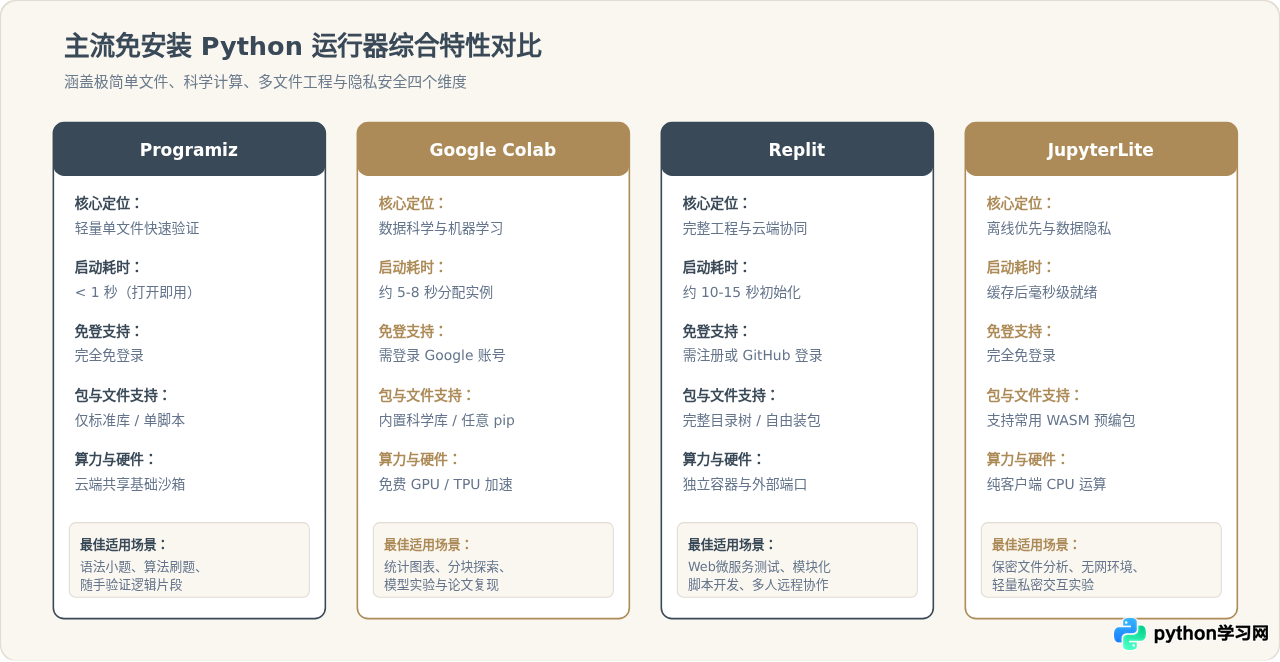This screenshot has width=1280, height=662.
Task: Click the '启动耗时：' label in the Google Colab card
Action: pyautogui.click(x=412, y=267)
